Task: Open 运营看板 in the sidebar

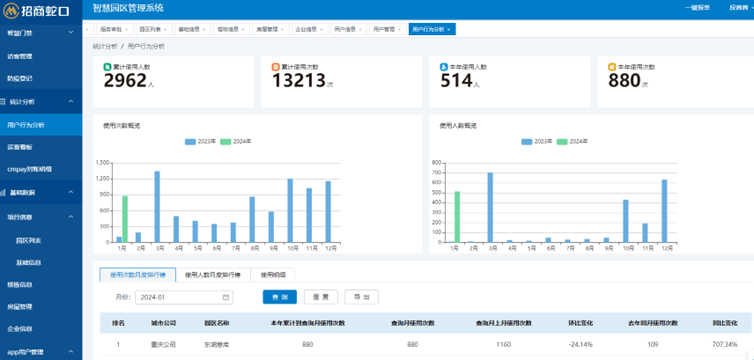Action: [41, 147]
